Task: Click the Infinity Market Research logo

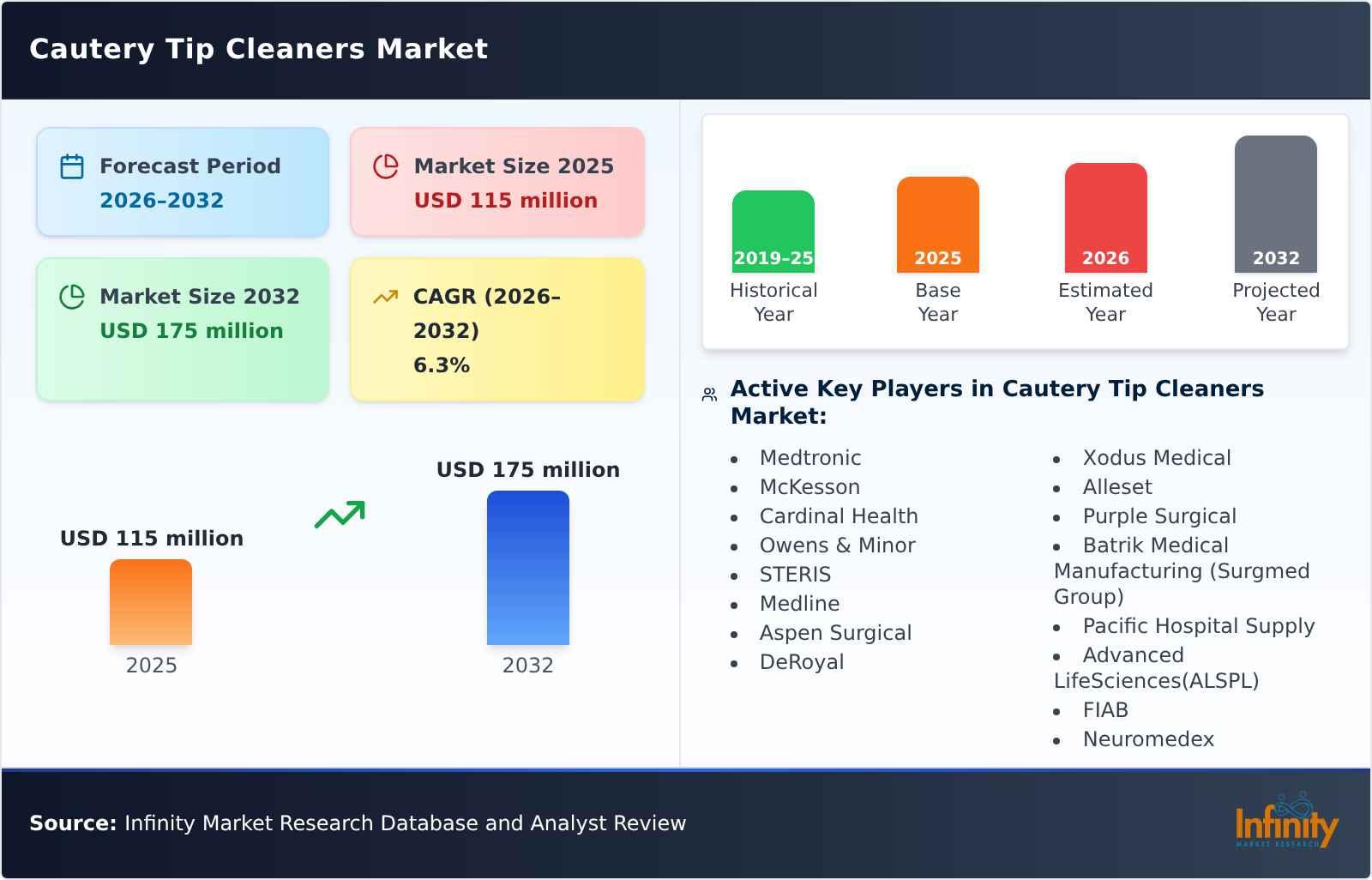Action: pyautogui.click(x=1286, y=821)
